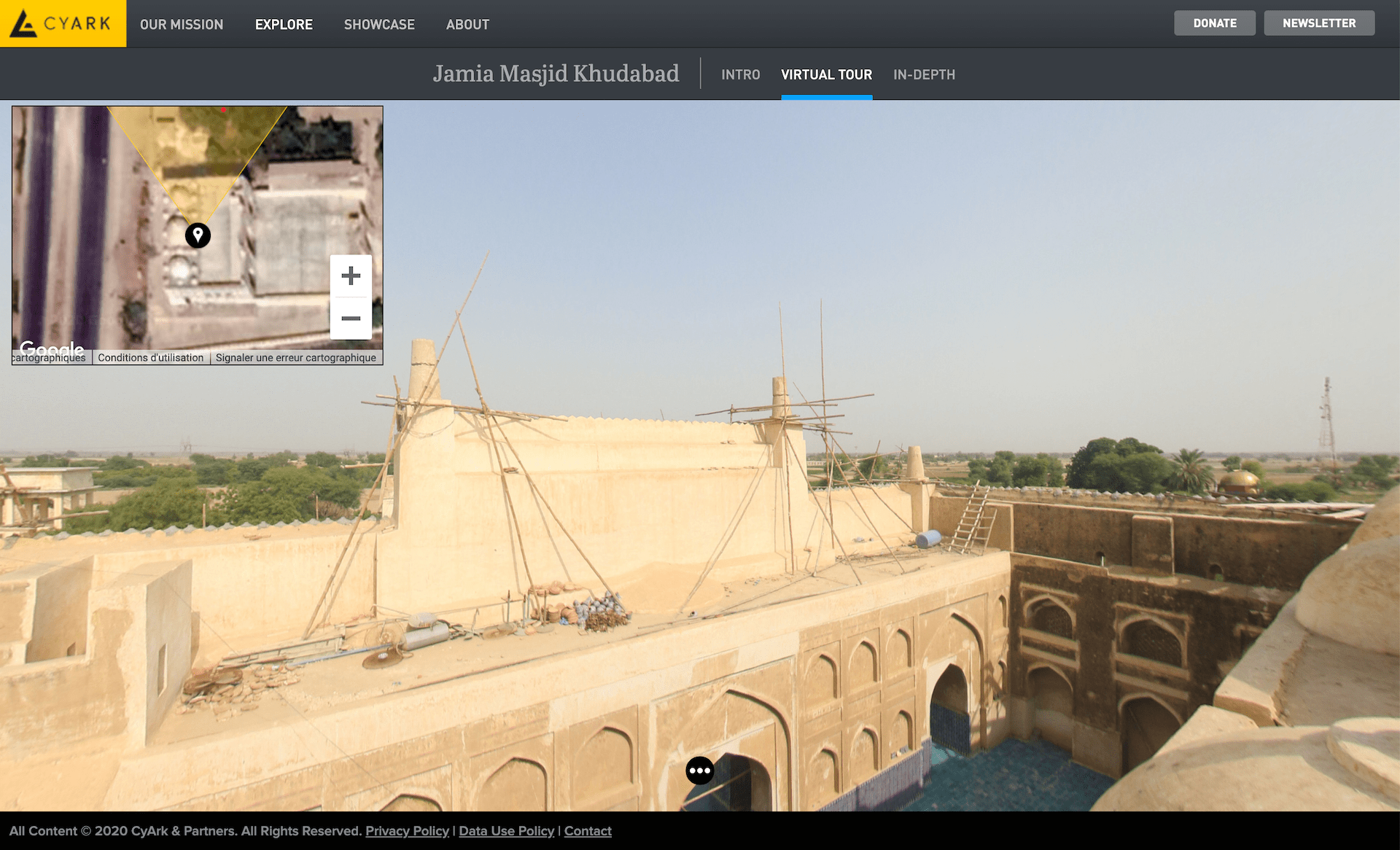The width and height of the screenshot is (1400, 850).
Task: Switch to the Intro tab
Action: pos(740,74)
